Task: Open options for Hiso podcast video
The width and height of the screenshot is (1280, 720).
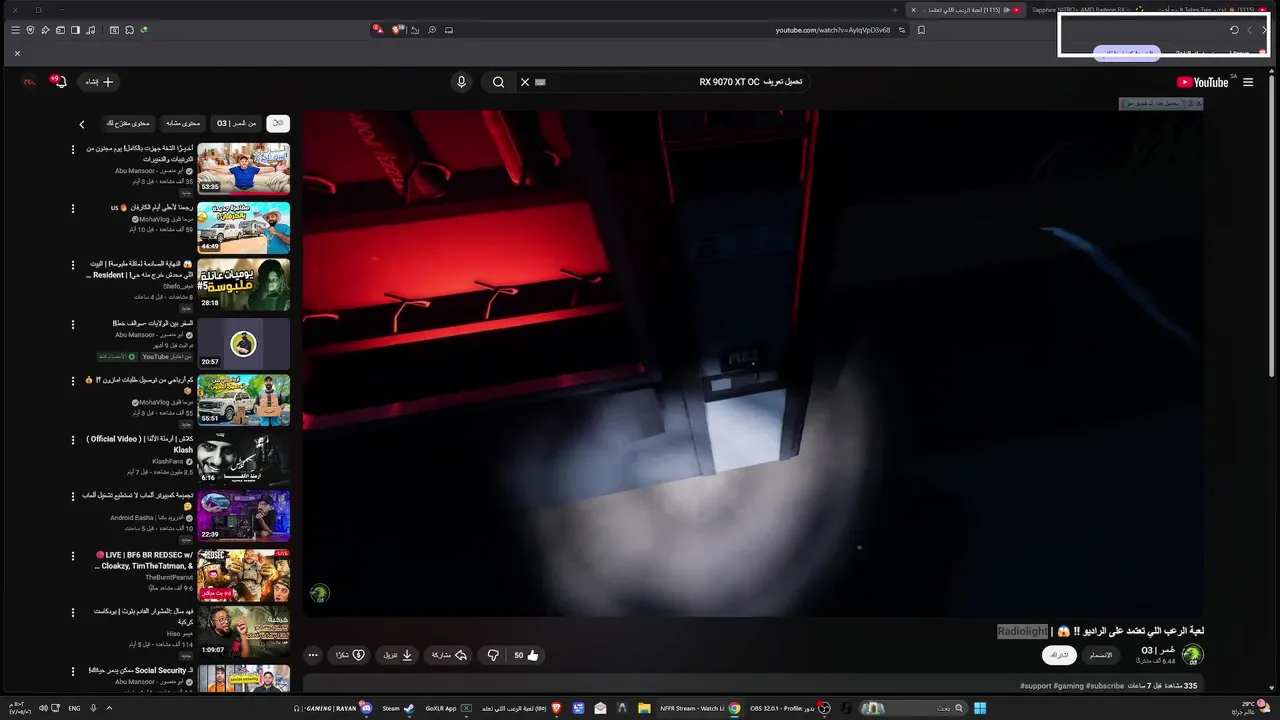Action: (x=72, y=612)
